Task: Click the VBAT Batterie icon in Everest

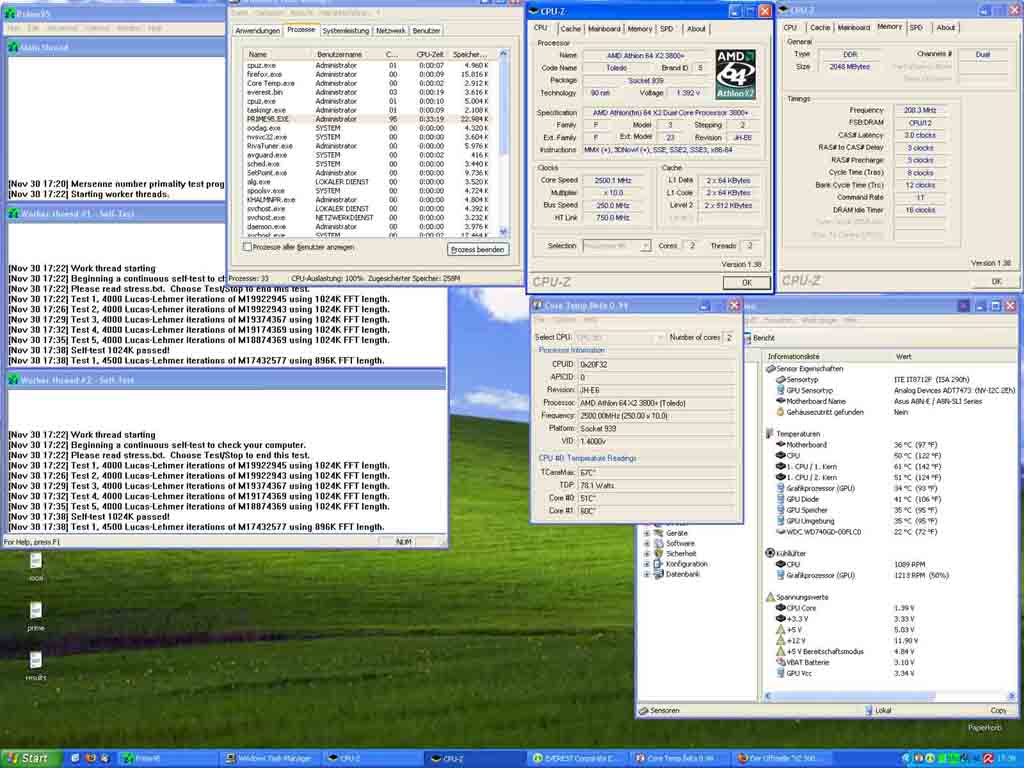Action: pos(780,662)
